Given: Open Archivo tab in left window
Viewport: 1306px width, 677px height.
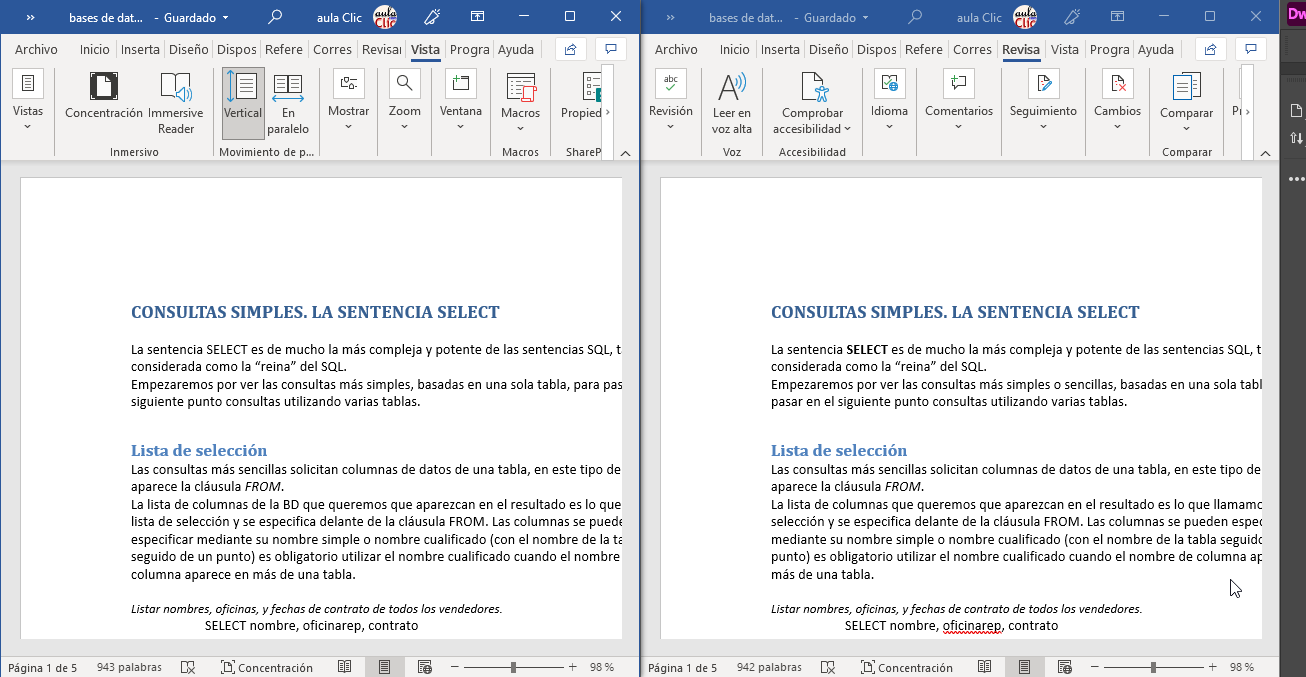Looking at the screenshot, I should tap(36, 49).
